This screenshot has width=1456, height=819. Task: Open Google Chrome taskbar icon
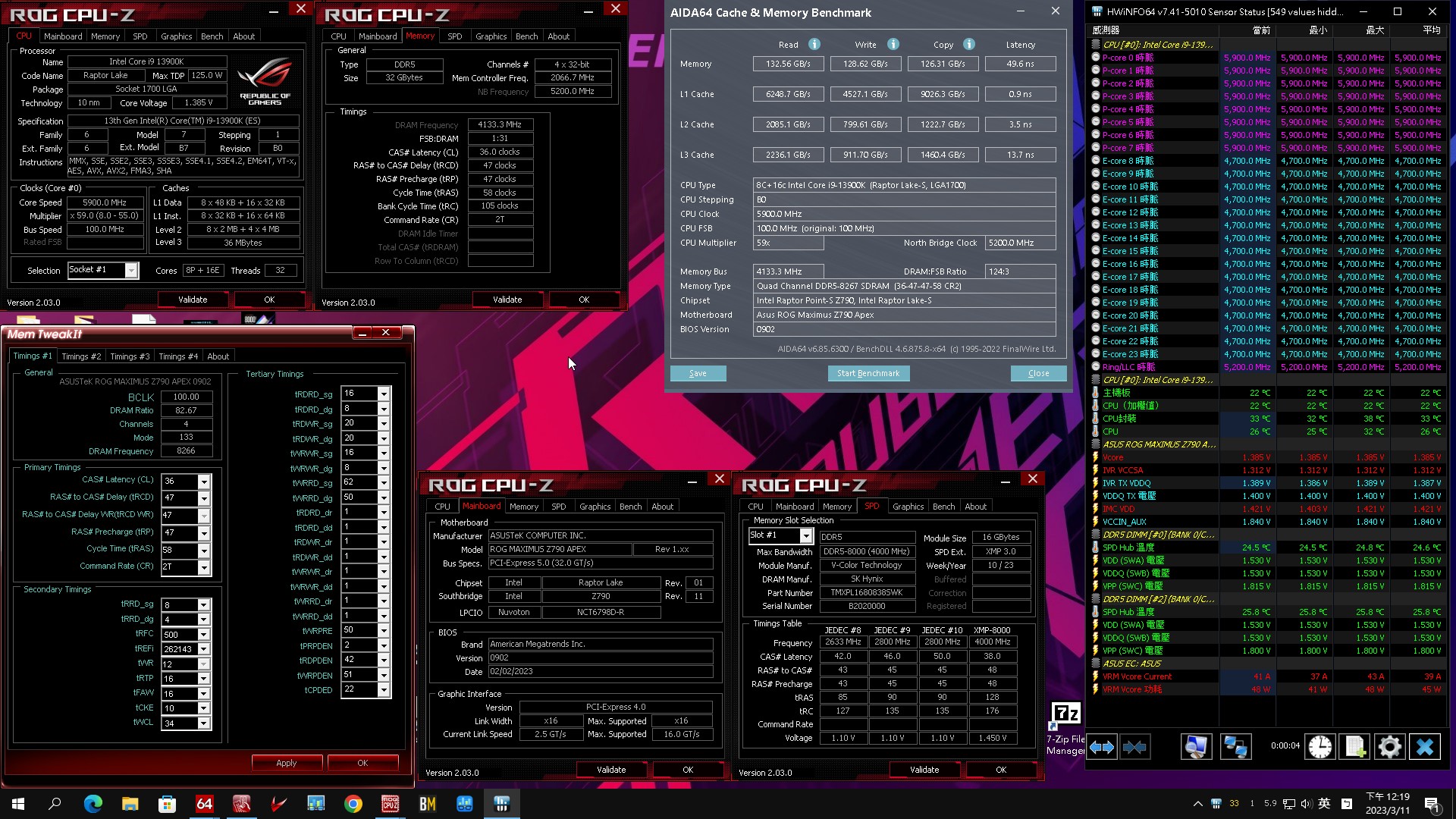pos(353,804)
